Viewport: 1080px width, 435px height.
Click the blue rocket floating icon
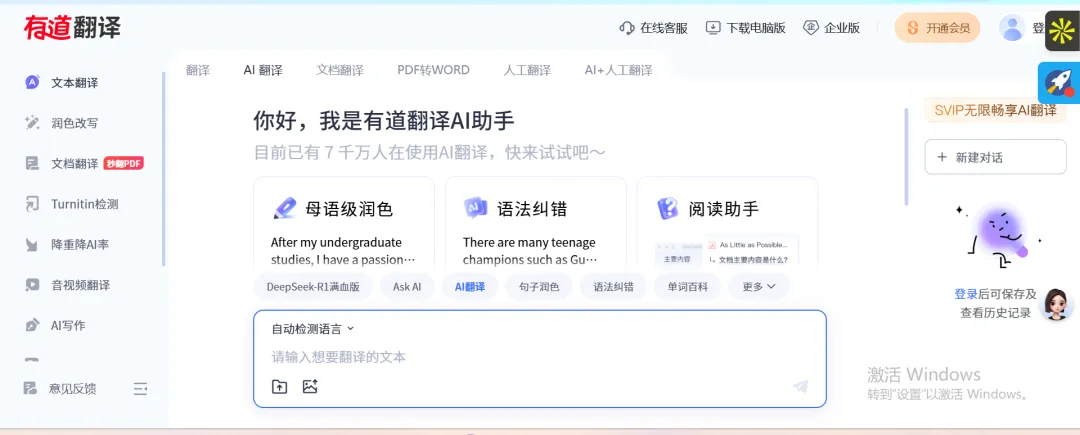[1059, 82]
